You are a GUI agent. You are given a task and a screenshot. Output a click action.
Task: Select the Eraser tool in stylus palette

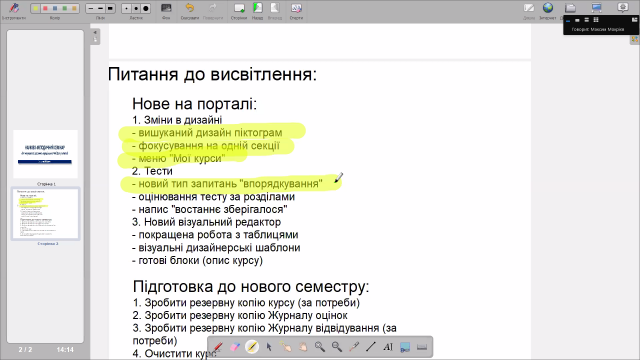[235, 347]
